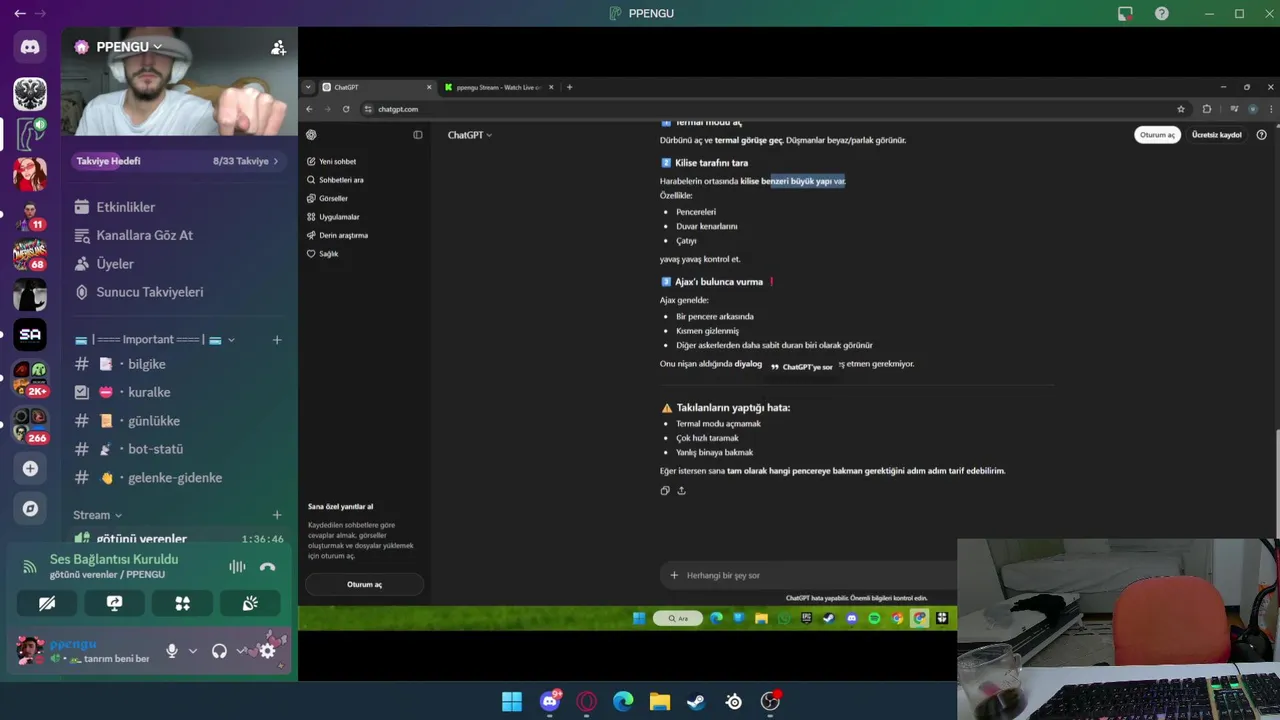Open the activities launcher button

coord(182,603)
